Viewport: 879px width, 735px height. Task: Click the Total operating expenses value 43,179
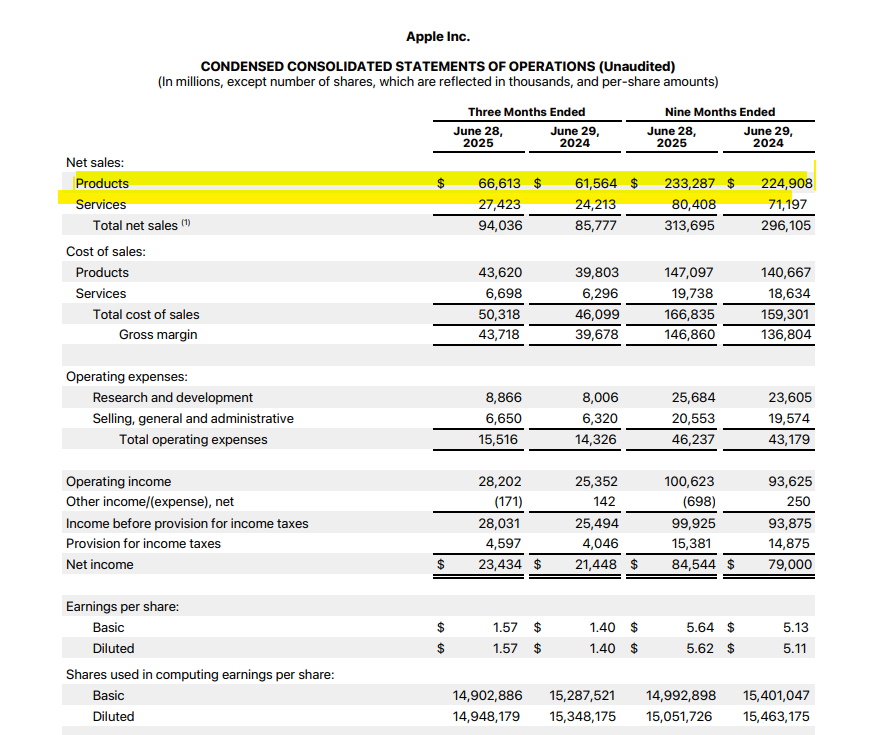(x=789, y=440)
